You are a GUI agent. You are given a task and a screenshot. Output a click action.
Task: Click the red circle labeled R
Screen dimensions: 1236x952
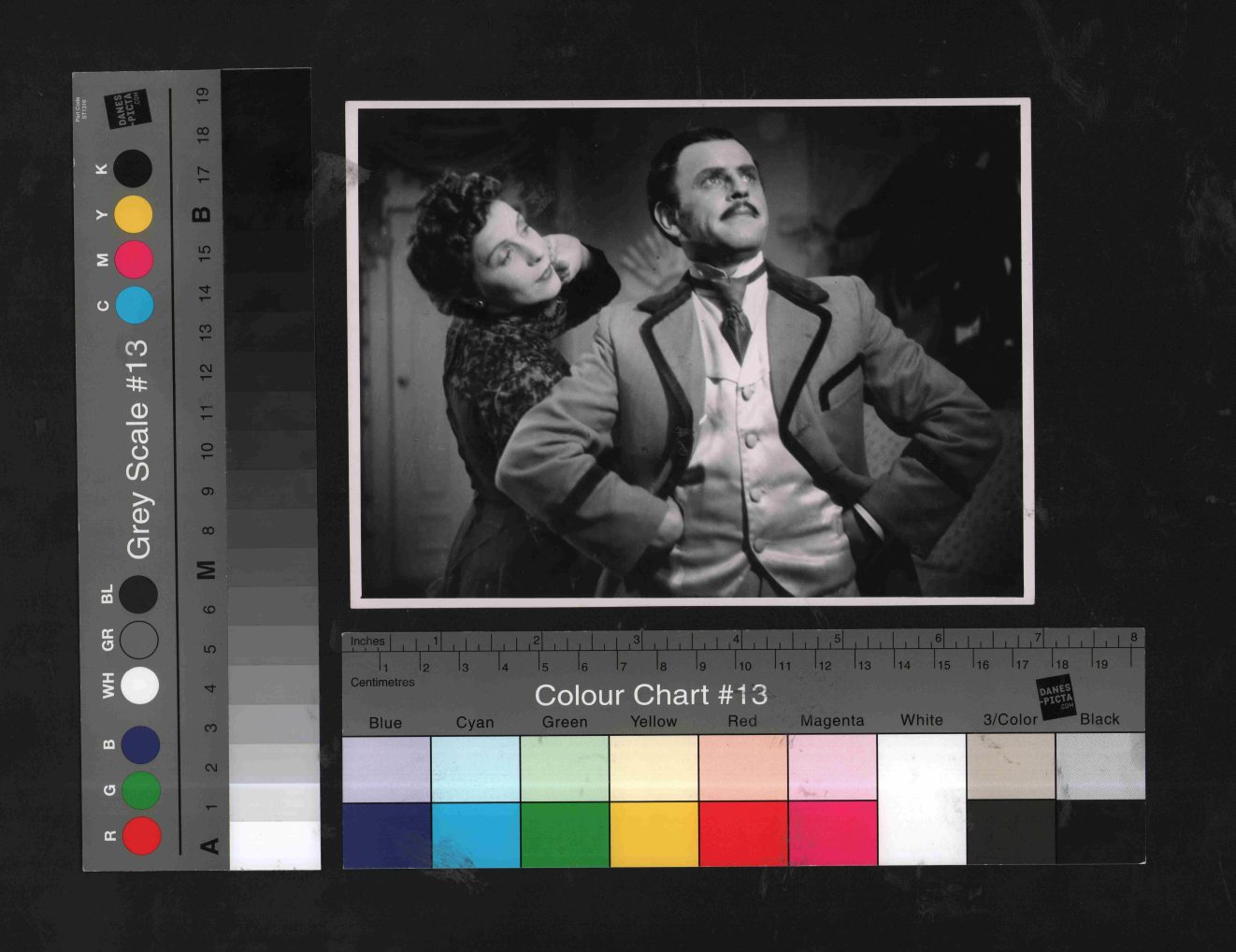click(x=141, y=835)
